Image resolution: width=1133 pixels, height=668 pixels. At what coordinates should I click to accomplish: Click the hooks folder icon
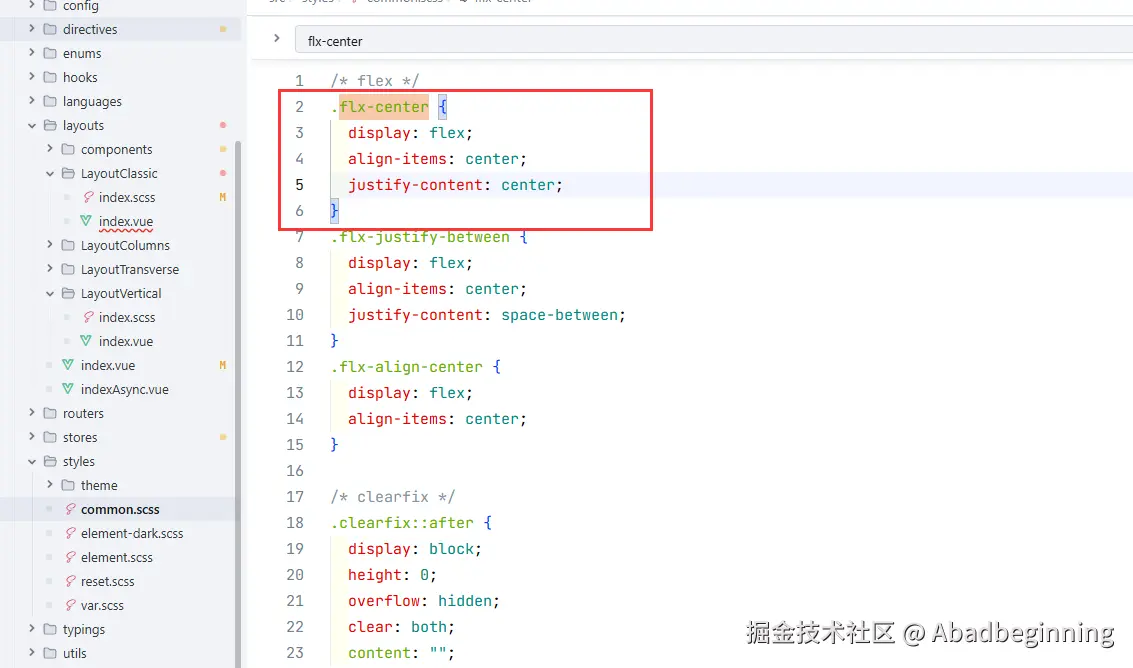50,77
